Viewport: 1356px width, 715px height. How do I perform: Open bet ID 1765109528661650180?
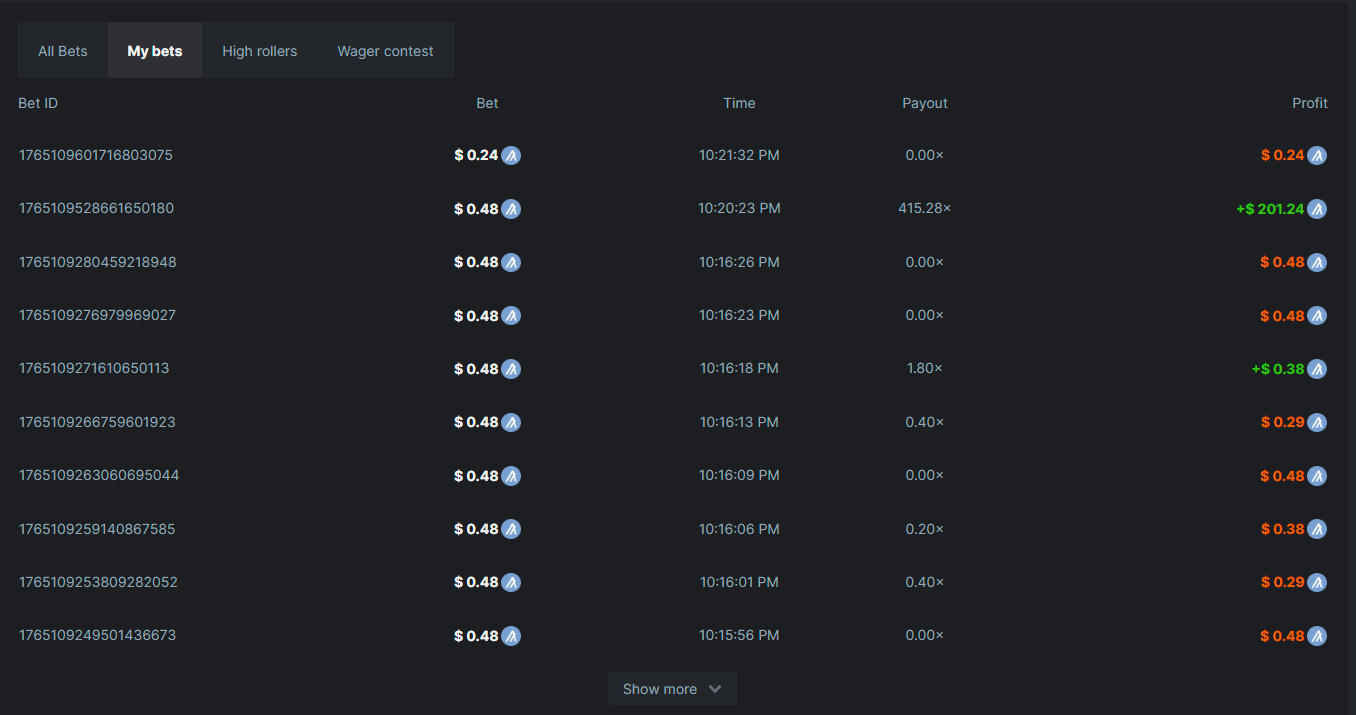tap(96, 208)
